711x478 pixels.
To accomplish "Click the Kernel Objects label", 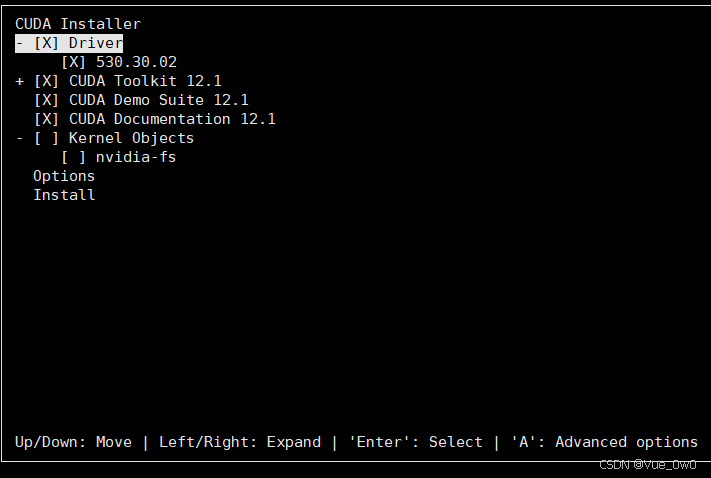I will coord(131,138).
